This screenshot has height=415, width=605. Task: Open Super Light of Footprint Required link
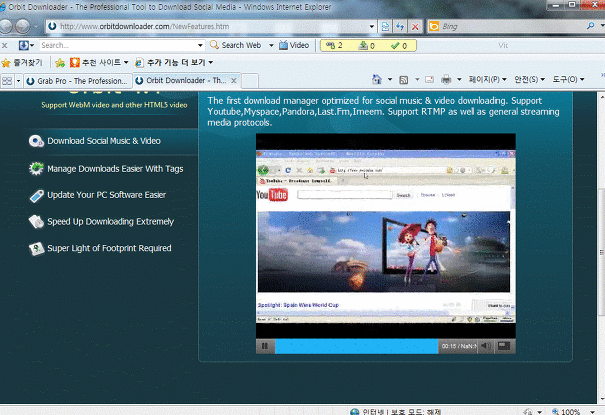click(109, 248)
